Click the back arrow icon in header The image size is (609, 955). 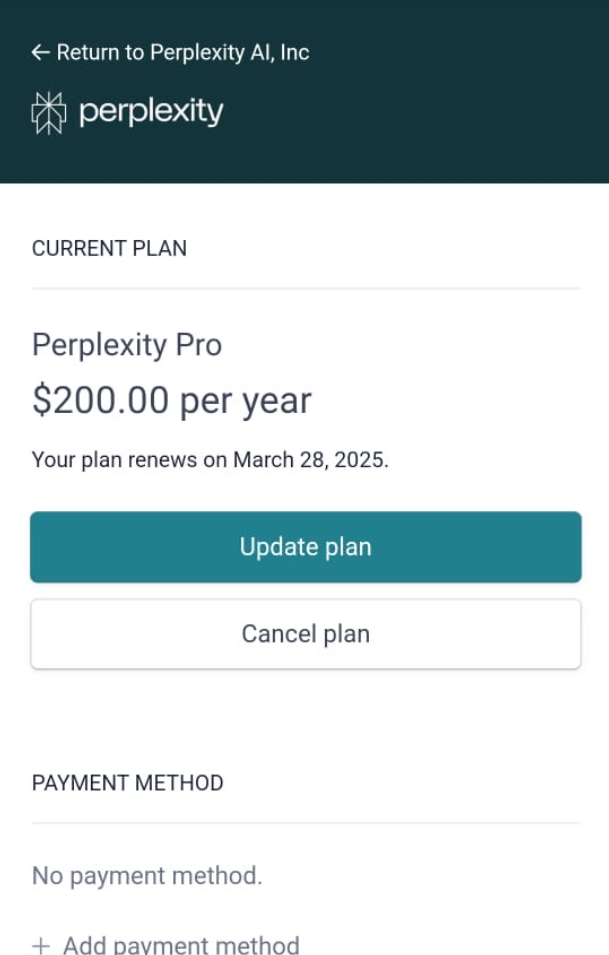point(40,53)
